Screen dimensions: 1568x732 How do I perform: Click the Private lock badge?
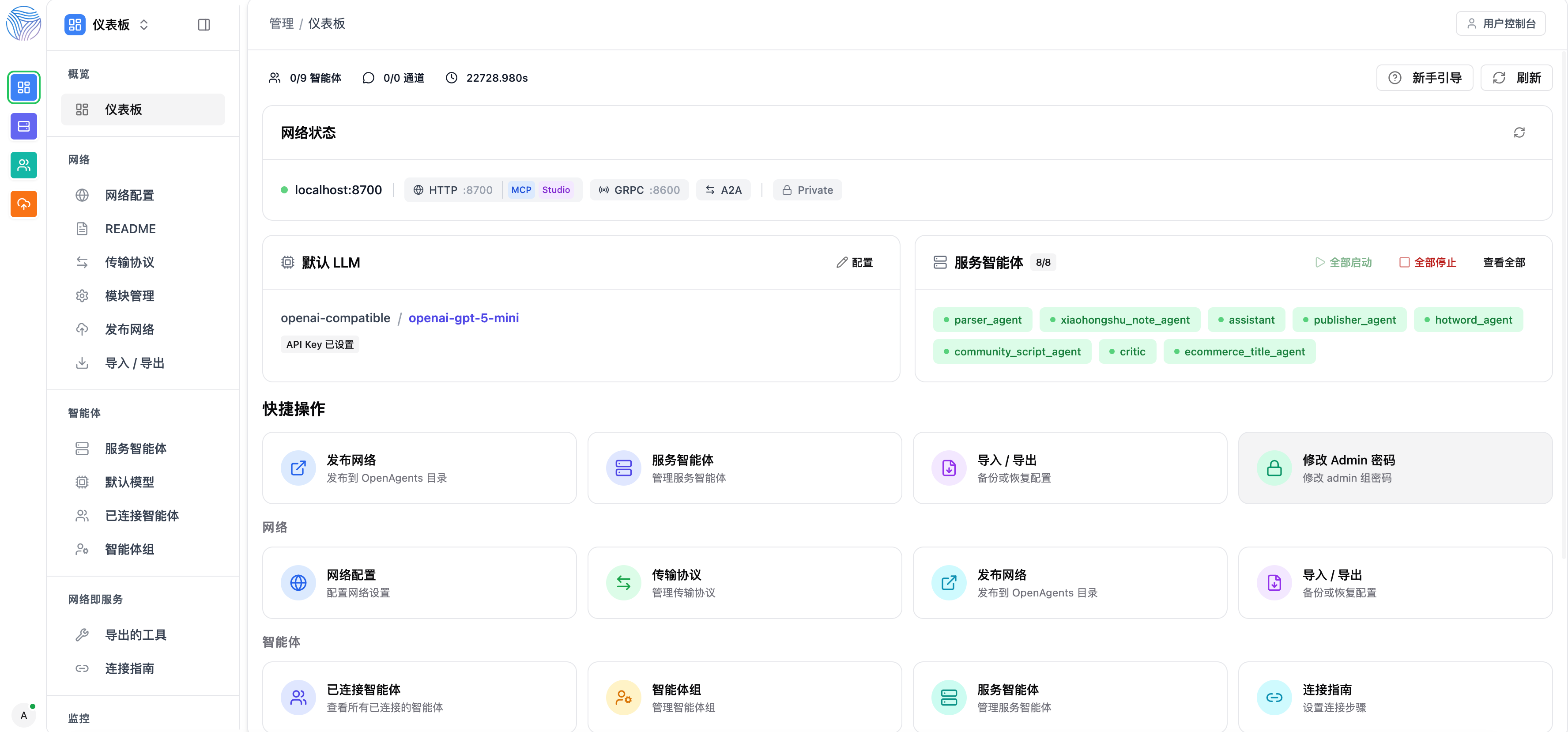click(x=807, y=190)
